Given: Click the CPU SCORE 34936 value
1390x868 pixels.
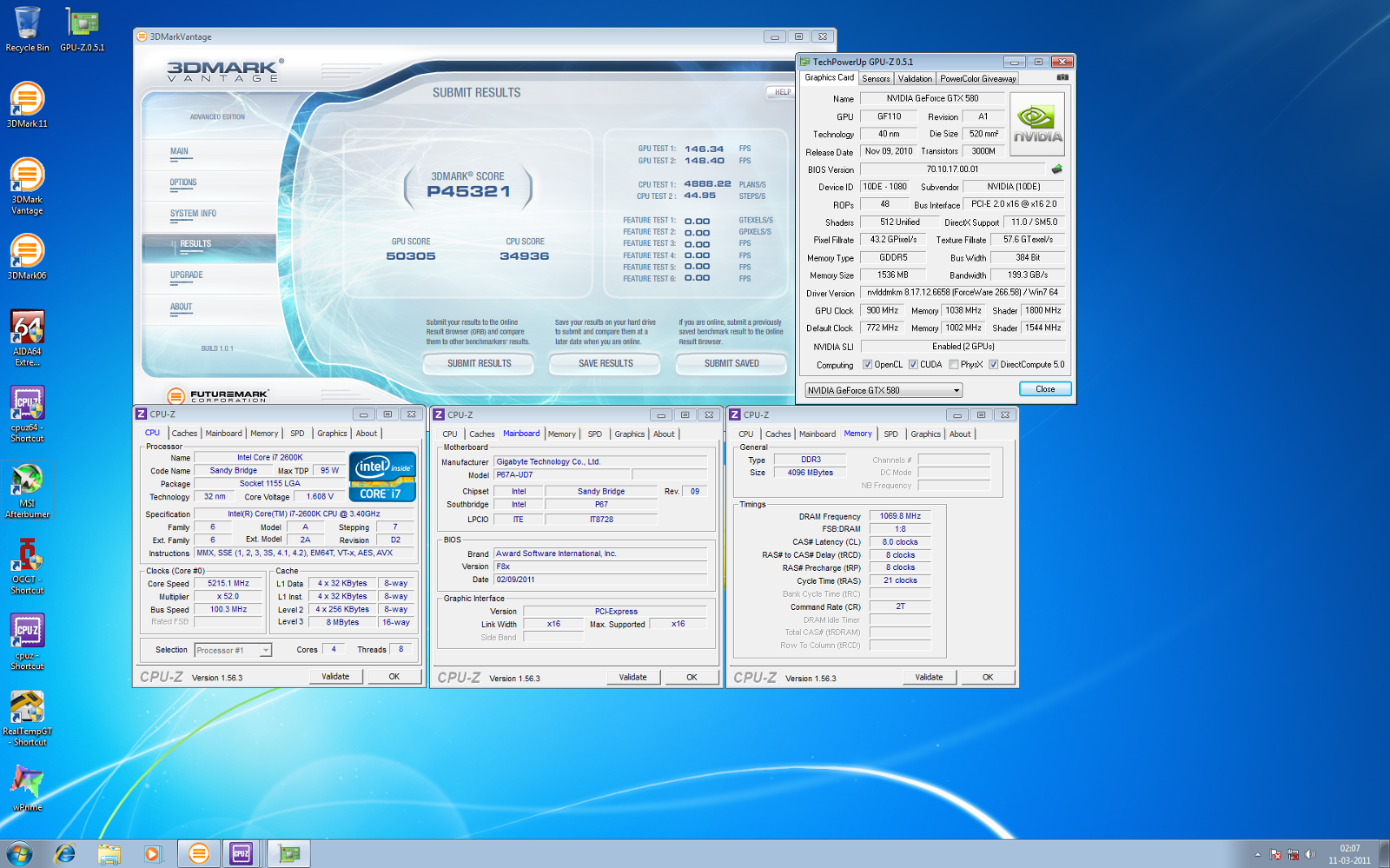Looking at the screenshot, I should pyautogui.click(x=525, y=255).
